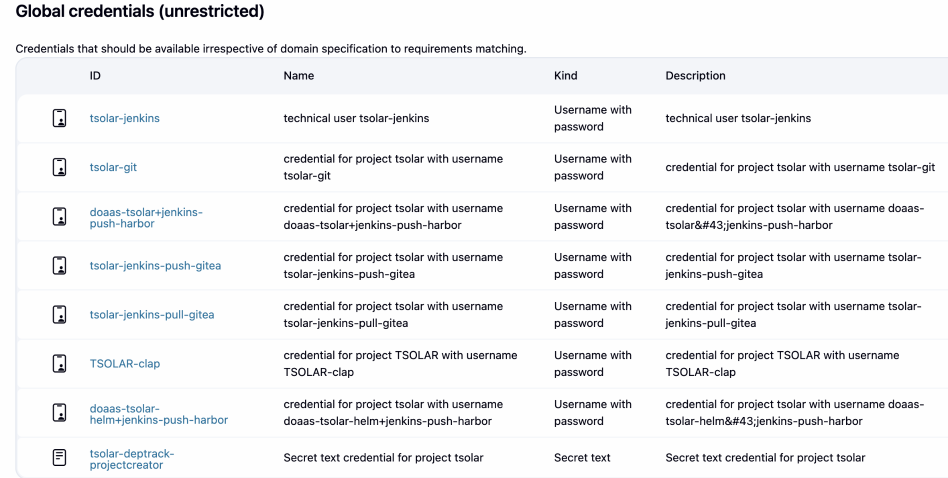Open the doaas-tsolar+jenkins-push-harbor credential

(145, 217)
